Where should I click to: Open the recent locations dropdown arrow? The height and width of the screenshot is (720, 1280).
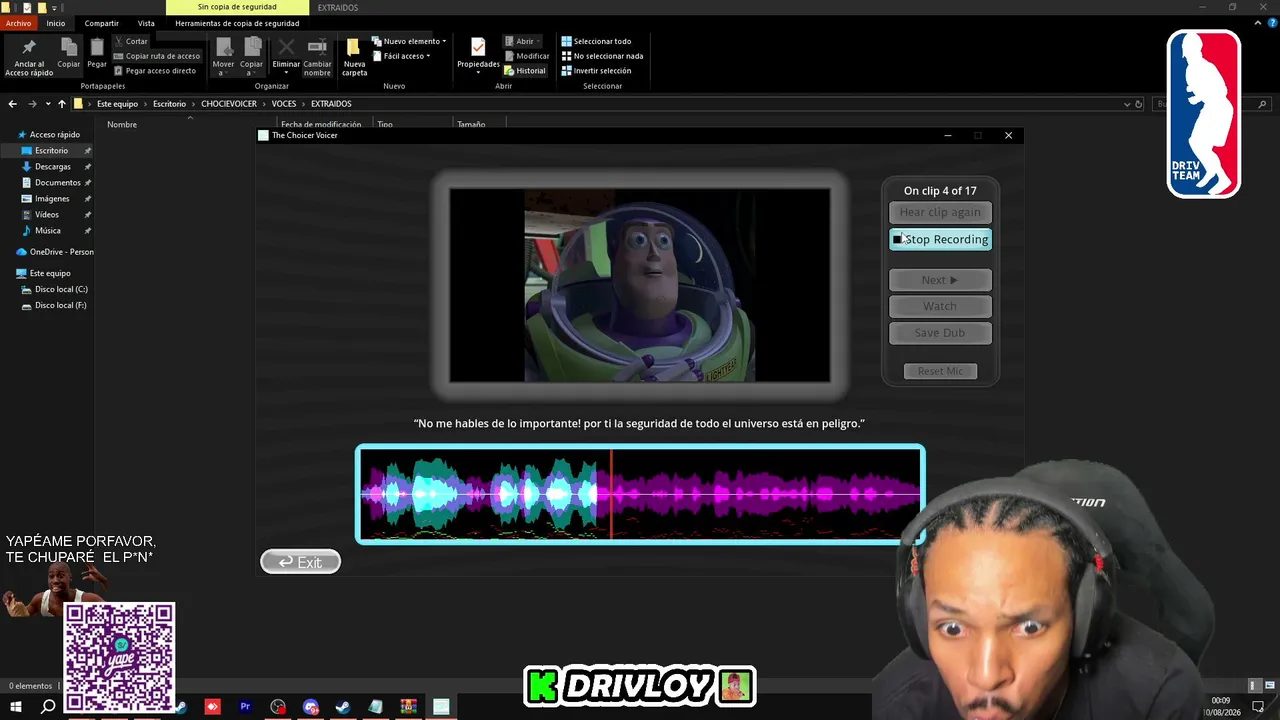[x=47, y=104]
